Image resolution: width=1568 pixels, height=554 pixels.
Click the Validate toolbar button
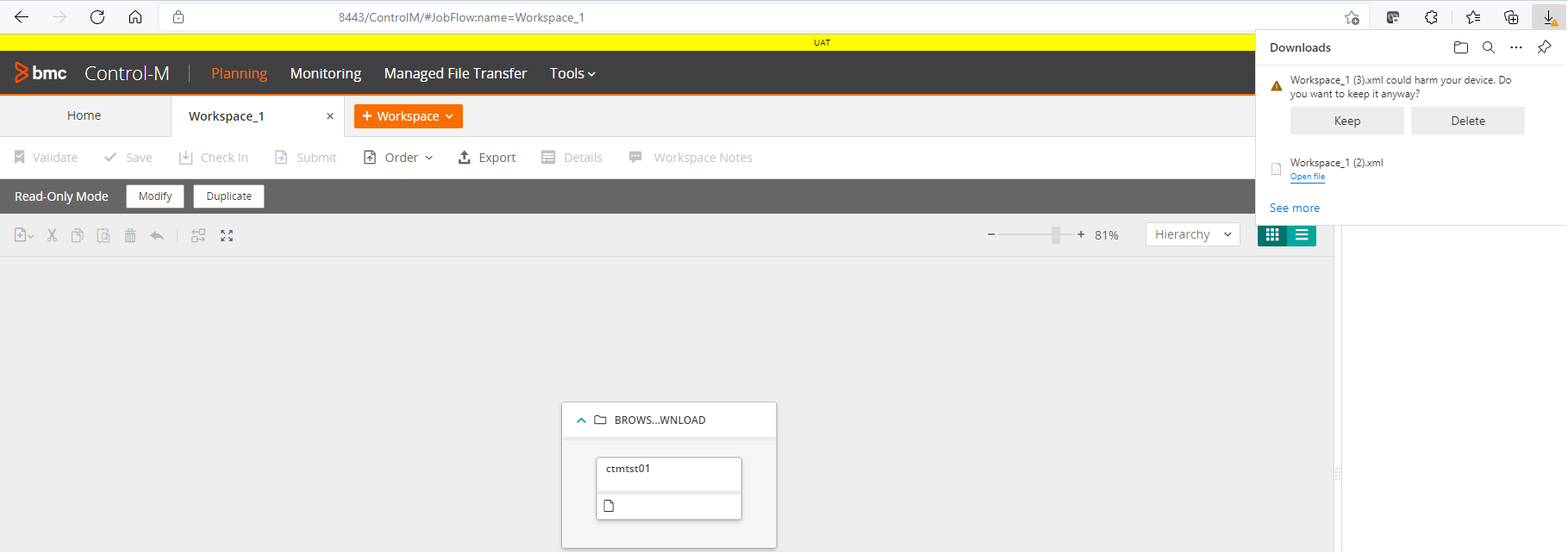46,158
